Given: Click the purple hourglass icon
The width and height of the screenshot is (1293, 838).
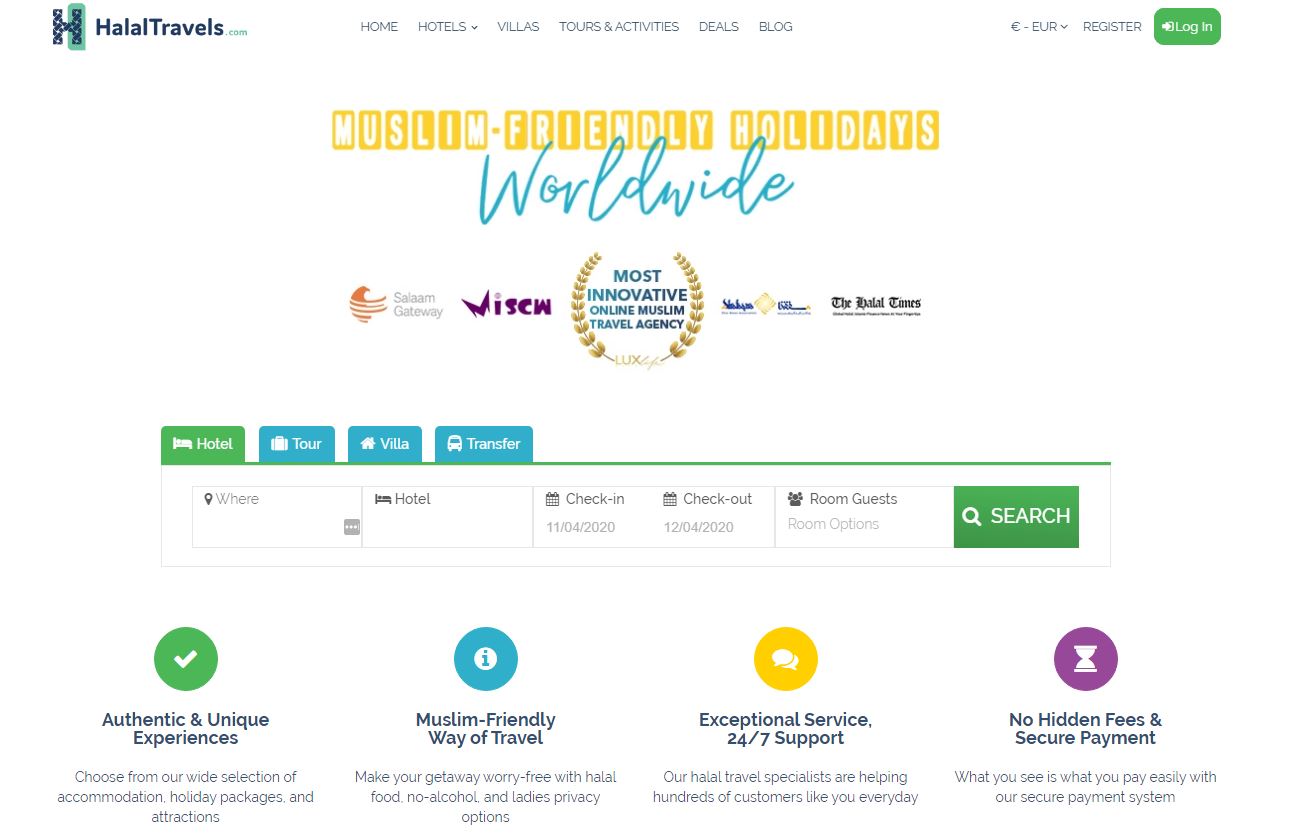Looking at the screenshot, I should [1086, 659].
